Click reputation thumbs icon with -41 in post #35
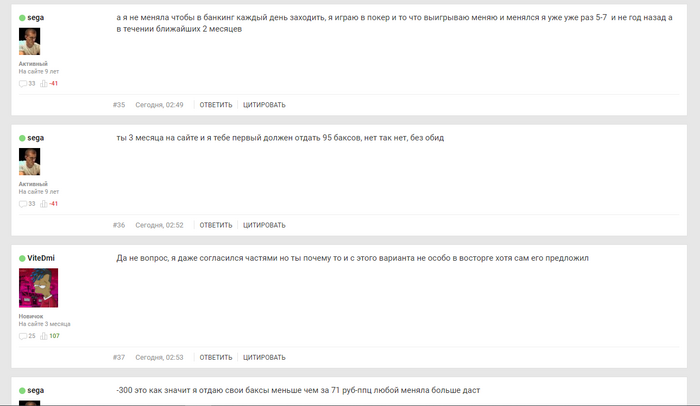 (x=44, y=84)
